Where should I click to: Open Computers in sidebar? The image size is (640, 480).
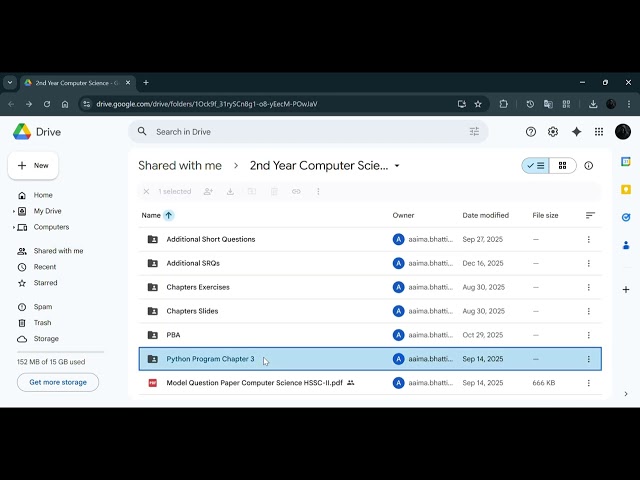pos(51,227)
